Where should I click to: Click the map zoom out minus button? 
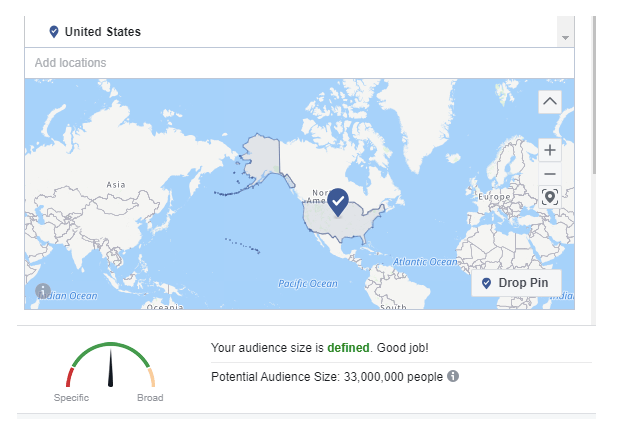pos(550,174)
